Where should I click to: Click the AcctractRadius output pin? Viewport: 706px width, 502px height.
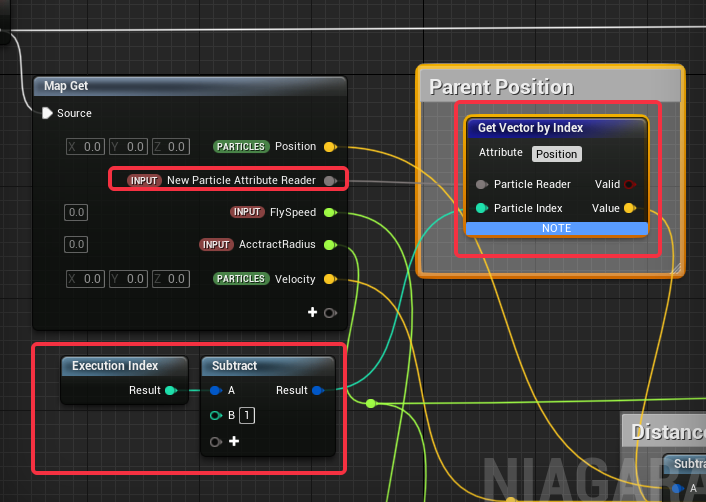coord(329,245)
